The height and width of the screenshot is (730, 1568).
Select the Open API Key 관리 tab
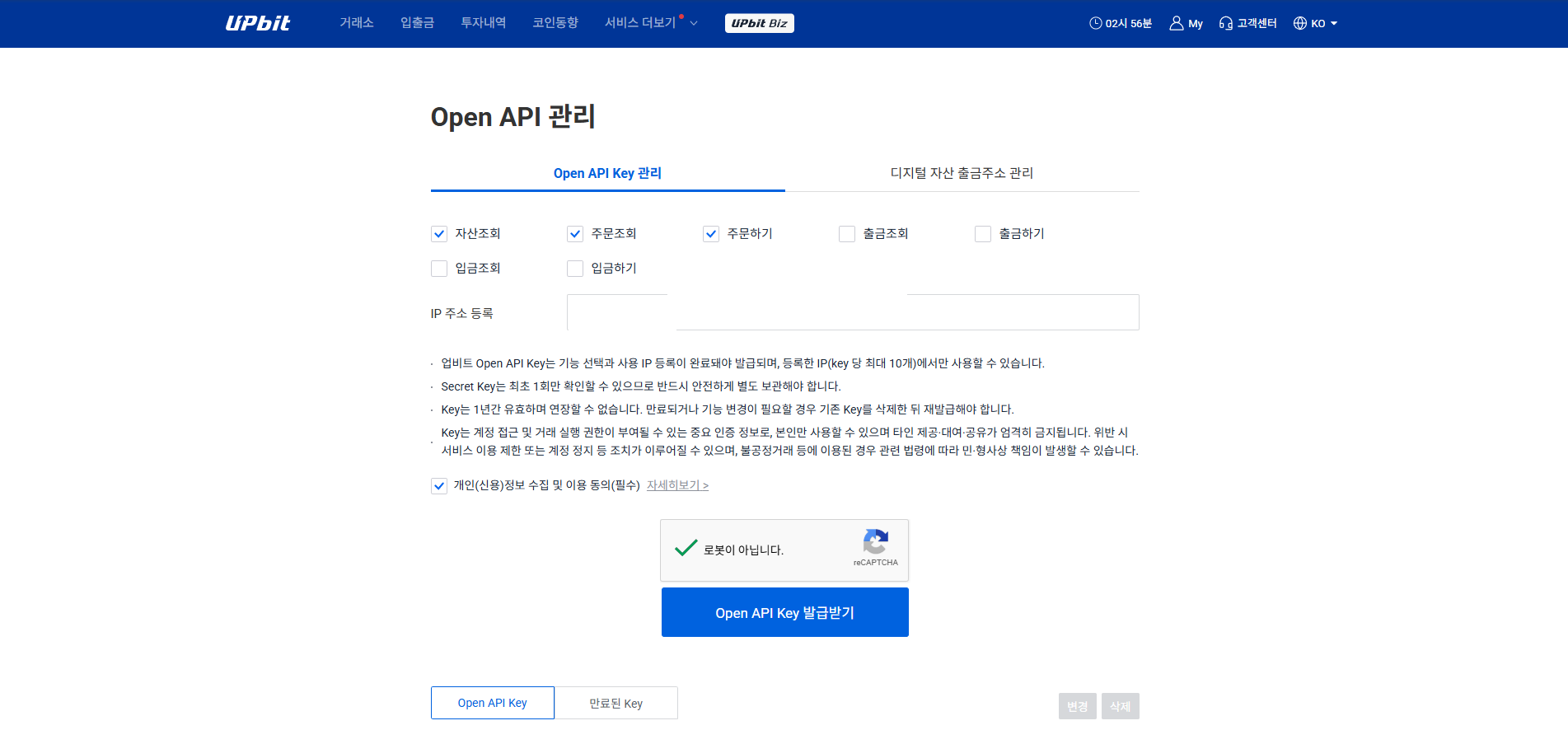tap(607, 173)
